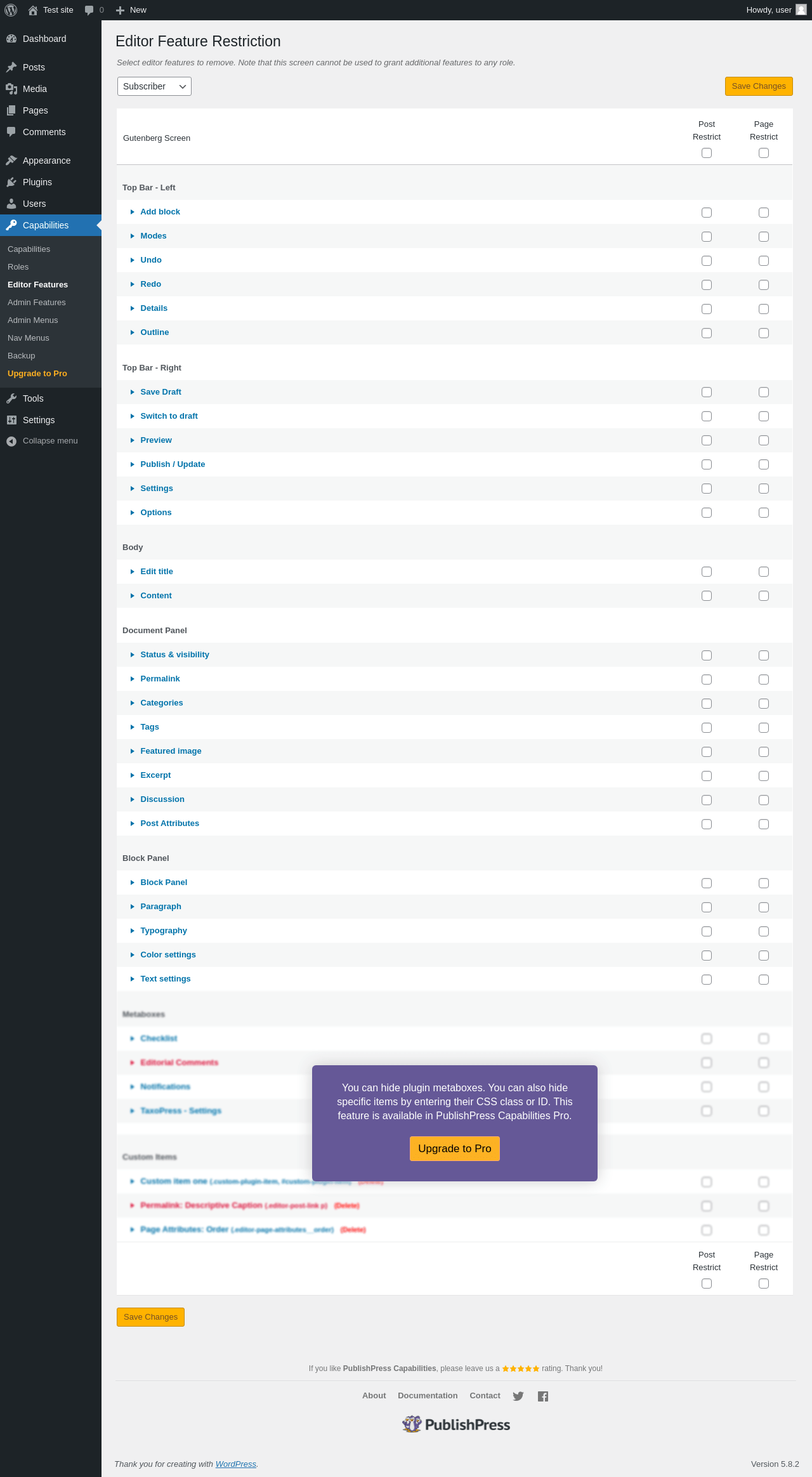Viewport: 812px width, 1477px height.
Task: Click the Dashboard gauge icon
Action: [11, 39]
